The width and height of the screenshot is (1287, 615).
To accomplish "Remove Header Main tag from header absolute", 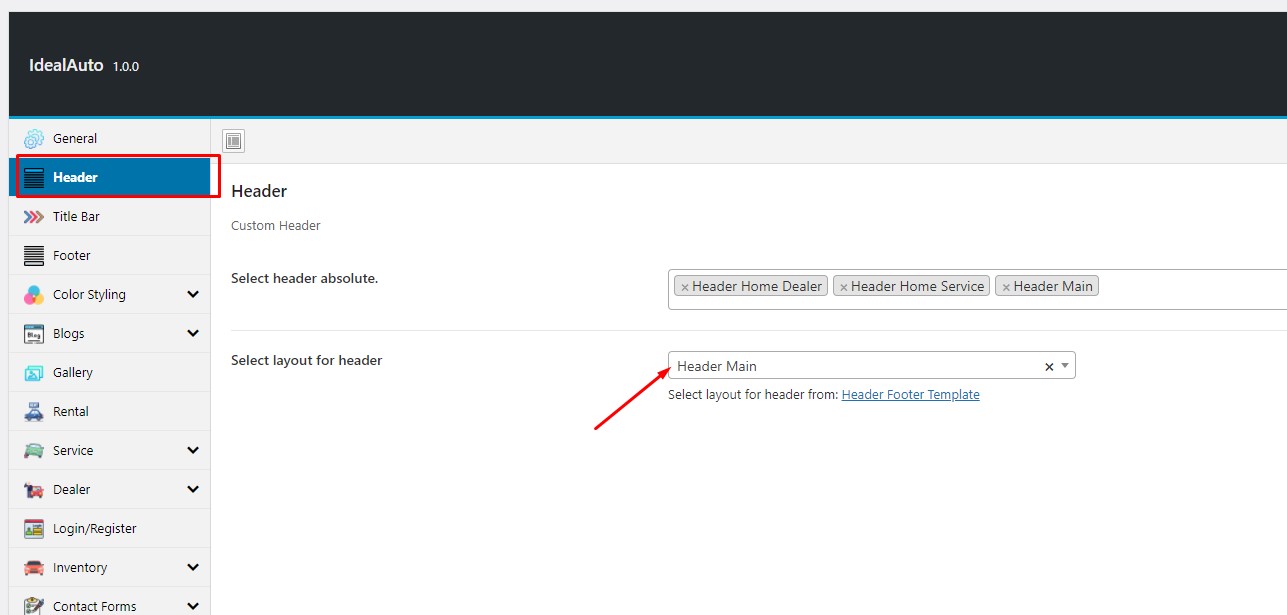I will 1006,287.
